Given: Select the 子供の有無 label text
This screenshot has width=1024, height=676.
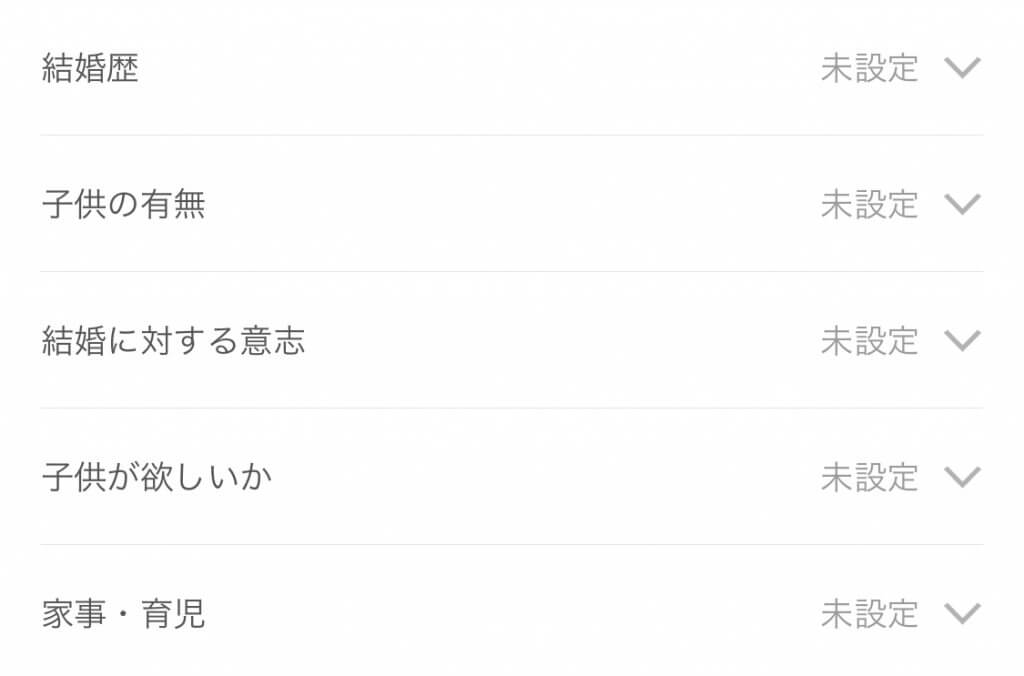Looking at the screenshot, I should [x=124, y=205].
